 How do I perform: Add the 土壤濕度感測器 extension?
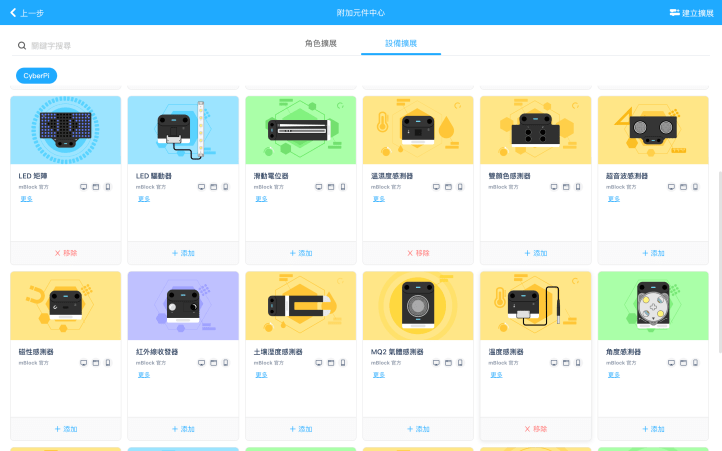click(301, 429)
